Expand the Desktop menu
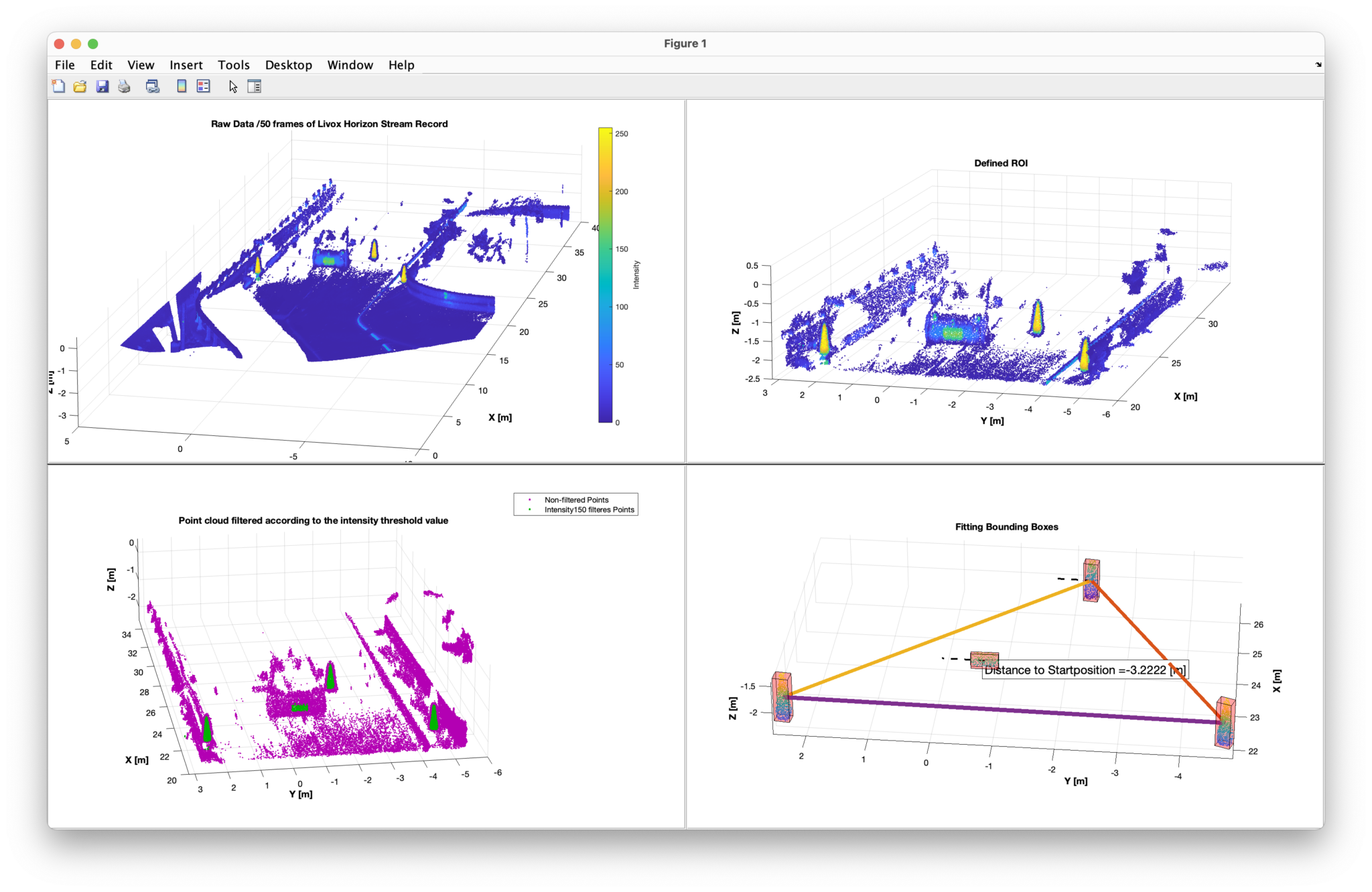 [288, 65]
